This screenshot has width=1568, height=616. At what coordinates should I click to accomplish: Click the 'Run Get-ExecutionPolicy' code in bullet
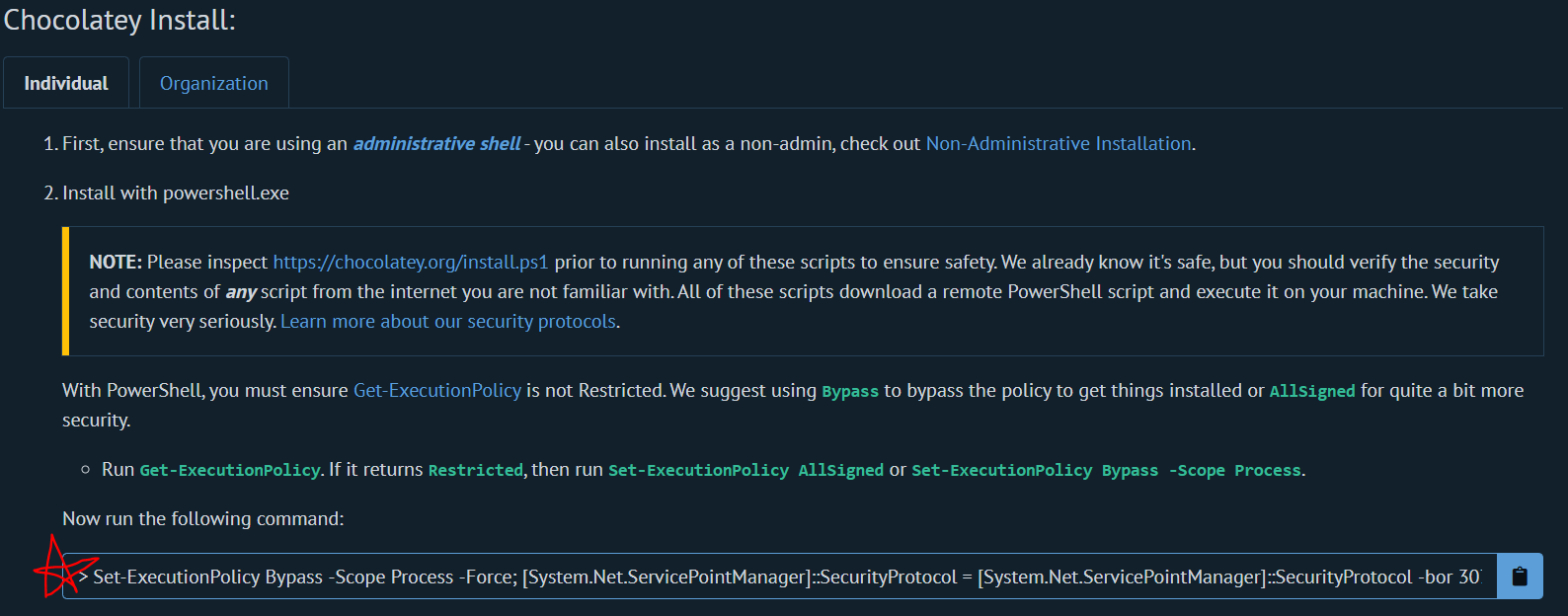pyautogui.click(x=230, y=471)
